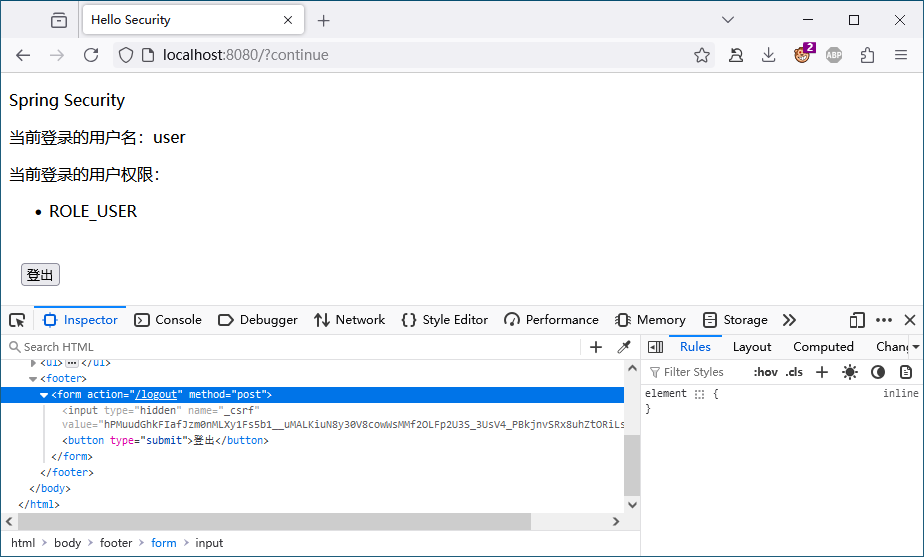Open sidebar tabs overflow dropdown
This screenshot has width=924, height=557.
tap(916, 347)
